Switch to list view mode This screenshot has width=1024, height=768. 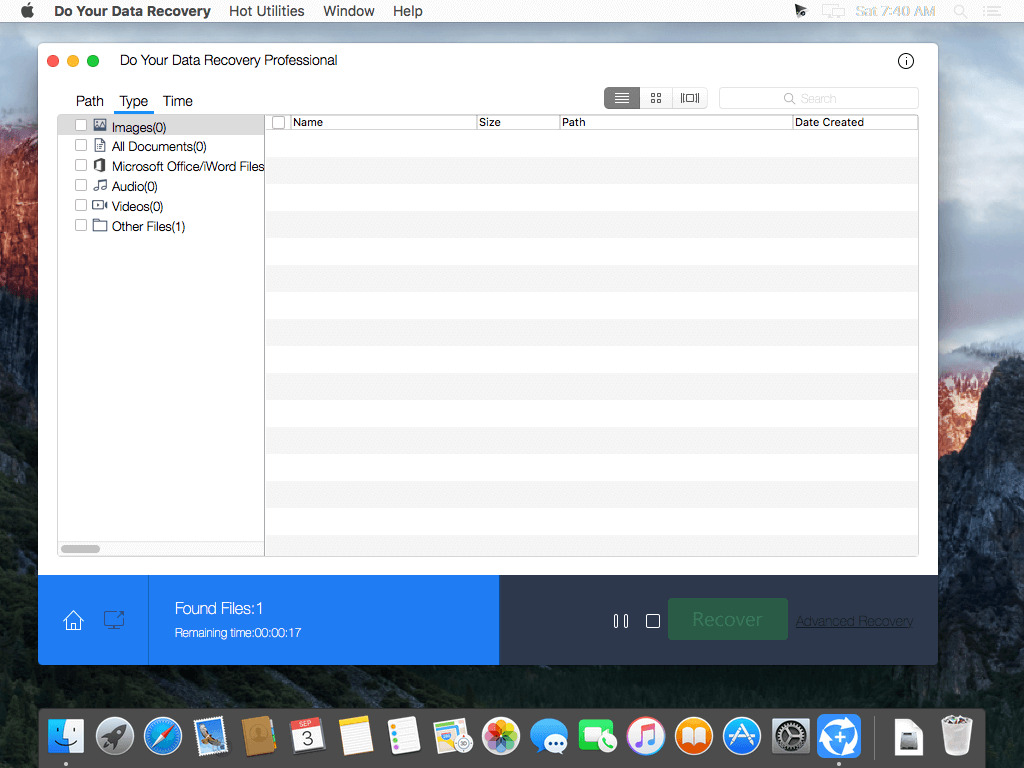click(622, 98)
